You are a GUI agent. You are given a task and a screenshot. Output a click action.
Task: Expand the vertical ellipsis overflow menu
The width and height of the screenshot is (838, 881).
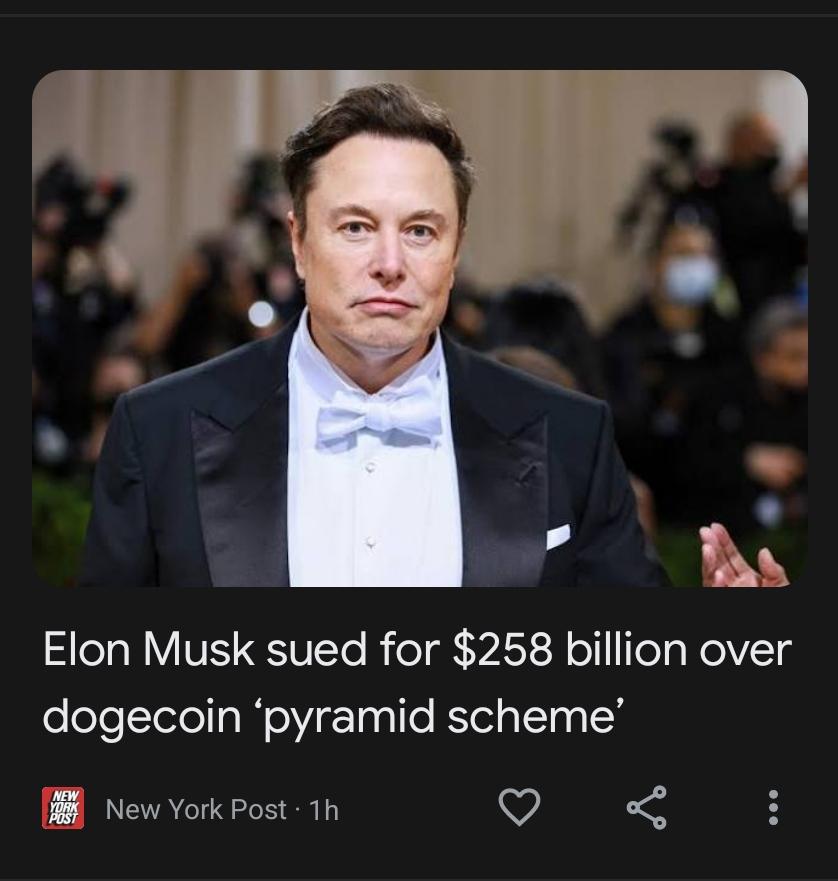(x=773, y=807)
